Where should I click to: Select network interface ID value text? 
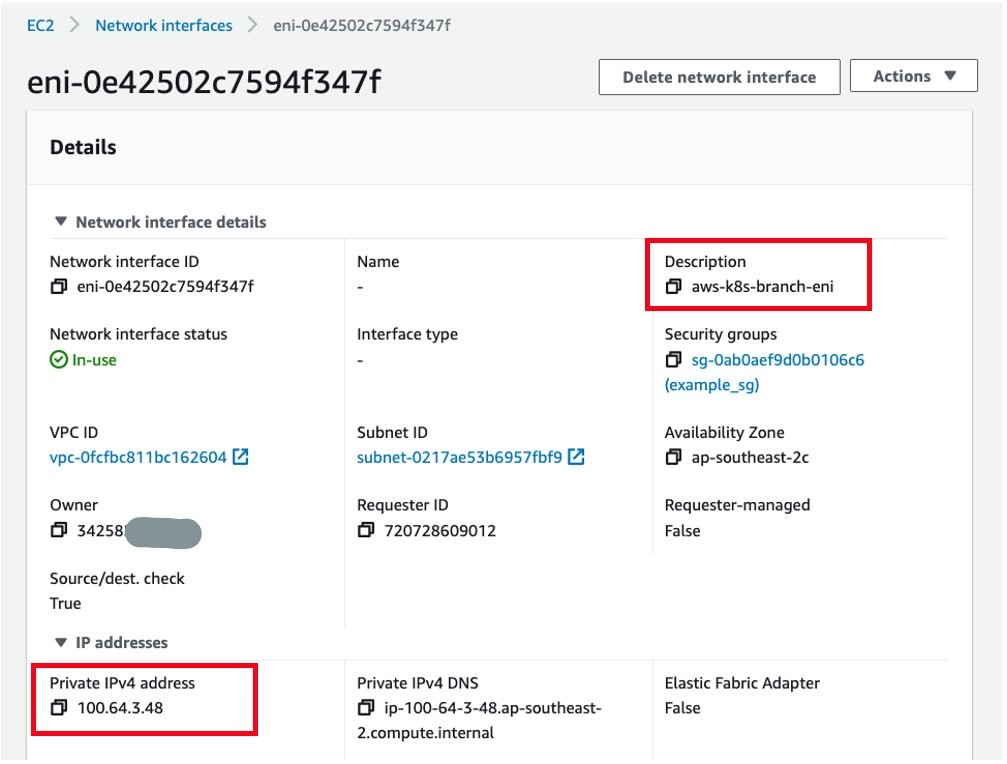(x=165, y=286)
